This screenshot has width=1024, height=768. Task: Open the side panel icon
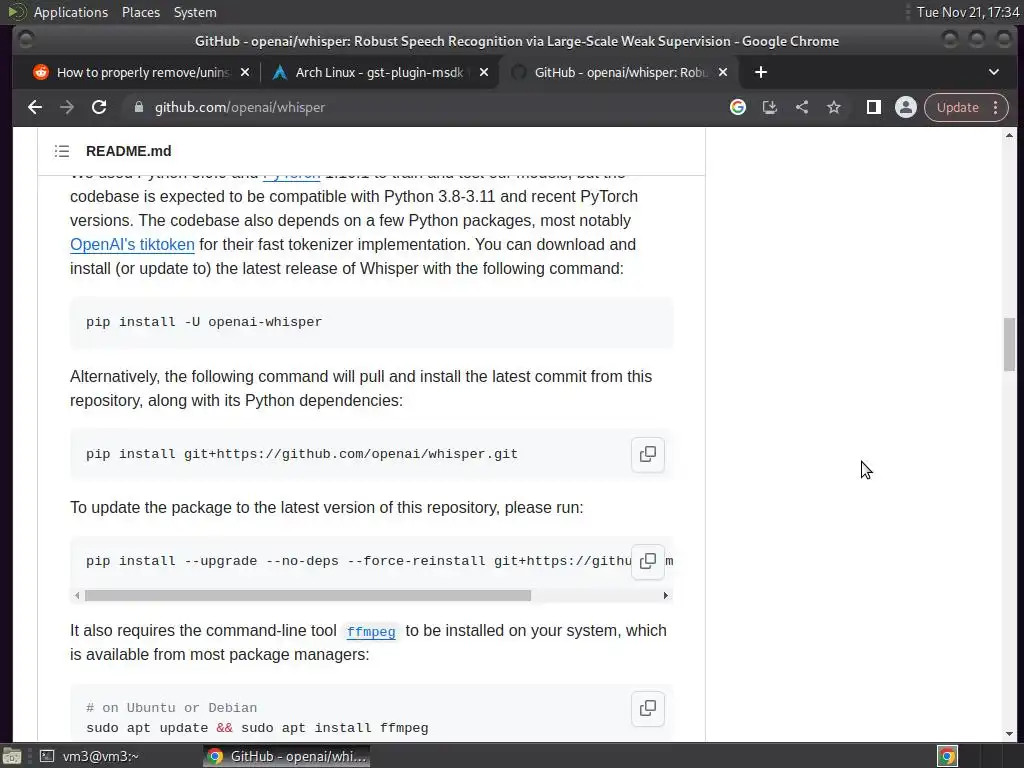pos(874,107)
